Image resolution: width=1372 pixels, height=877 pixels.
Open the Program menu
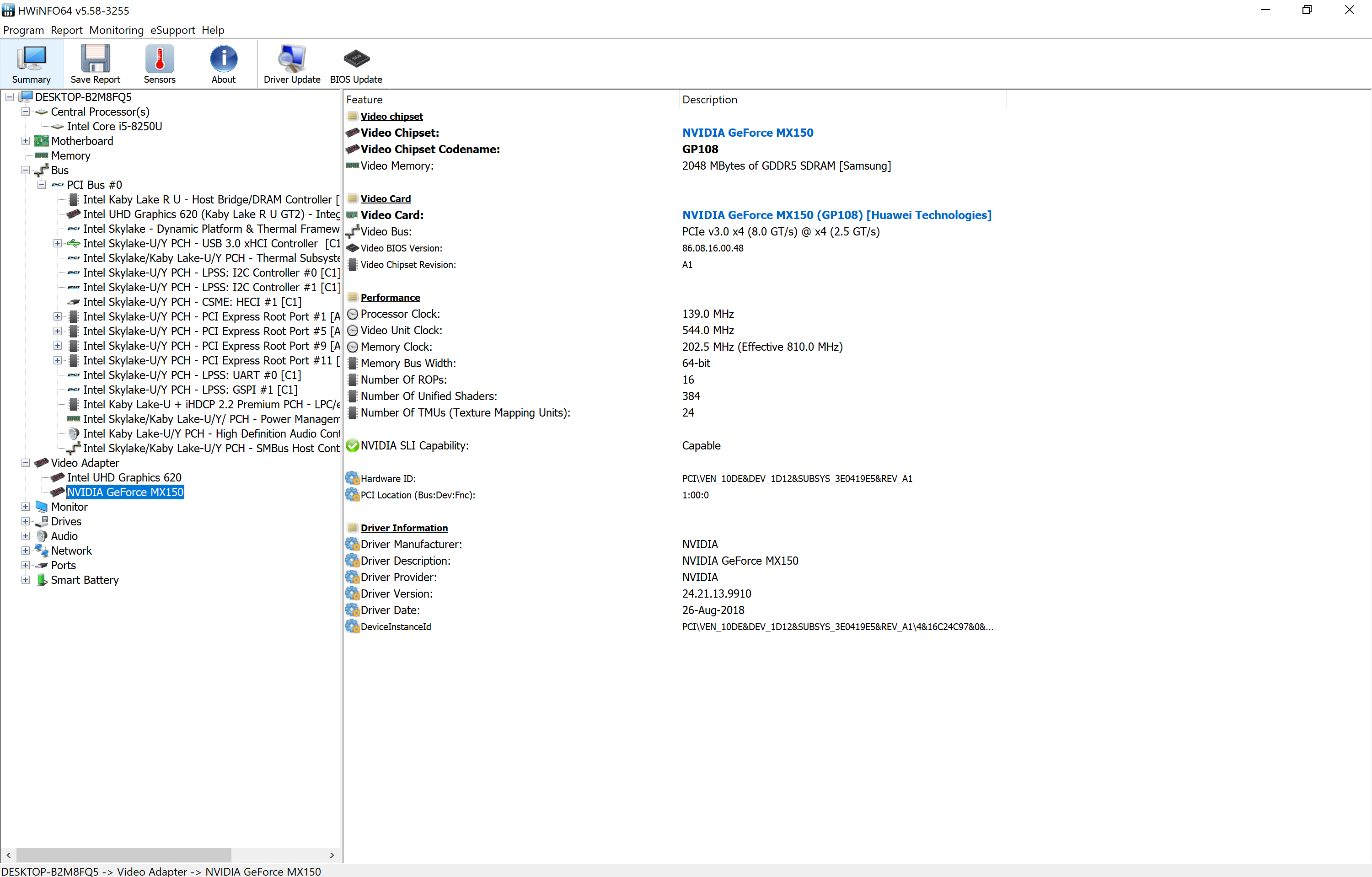tap(23, 30)
